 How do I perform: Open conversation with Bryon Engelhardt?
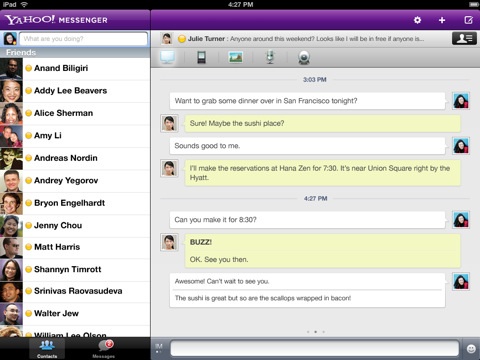point(75,203)
